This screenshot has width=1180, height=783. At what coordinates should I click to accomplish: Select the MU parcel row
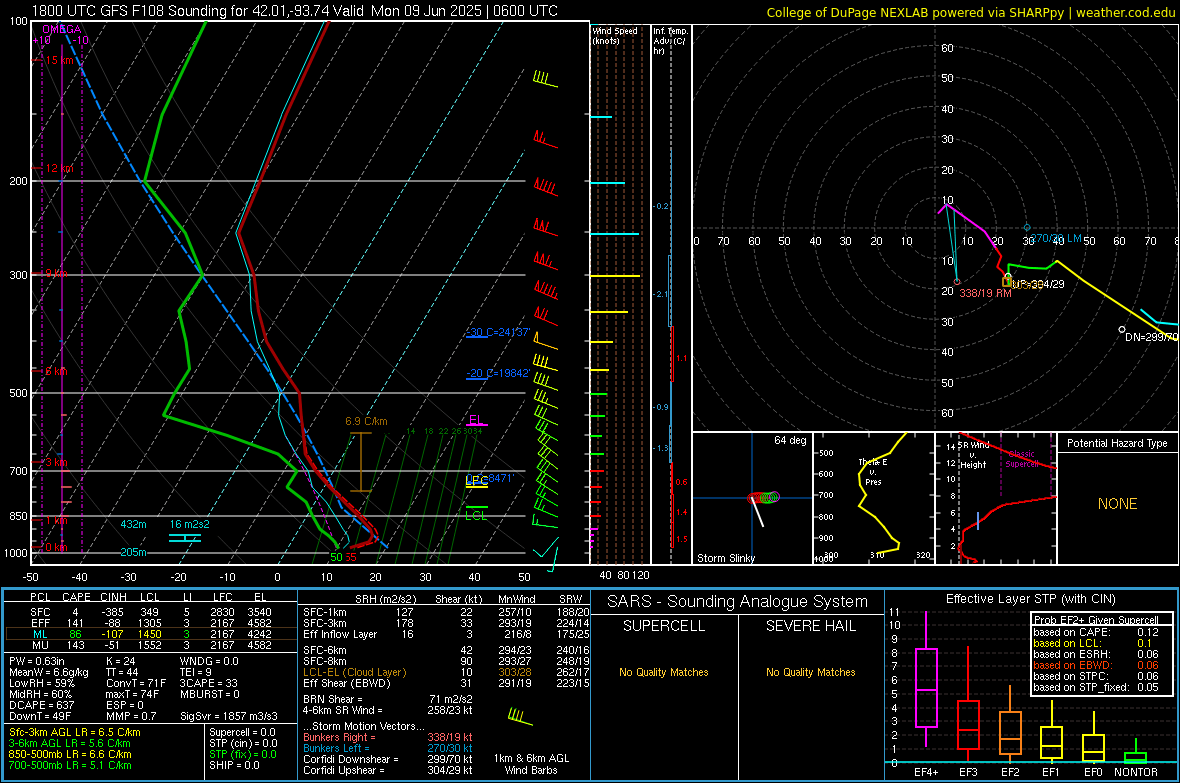pyautogui.click(x=150, y=644)
